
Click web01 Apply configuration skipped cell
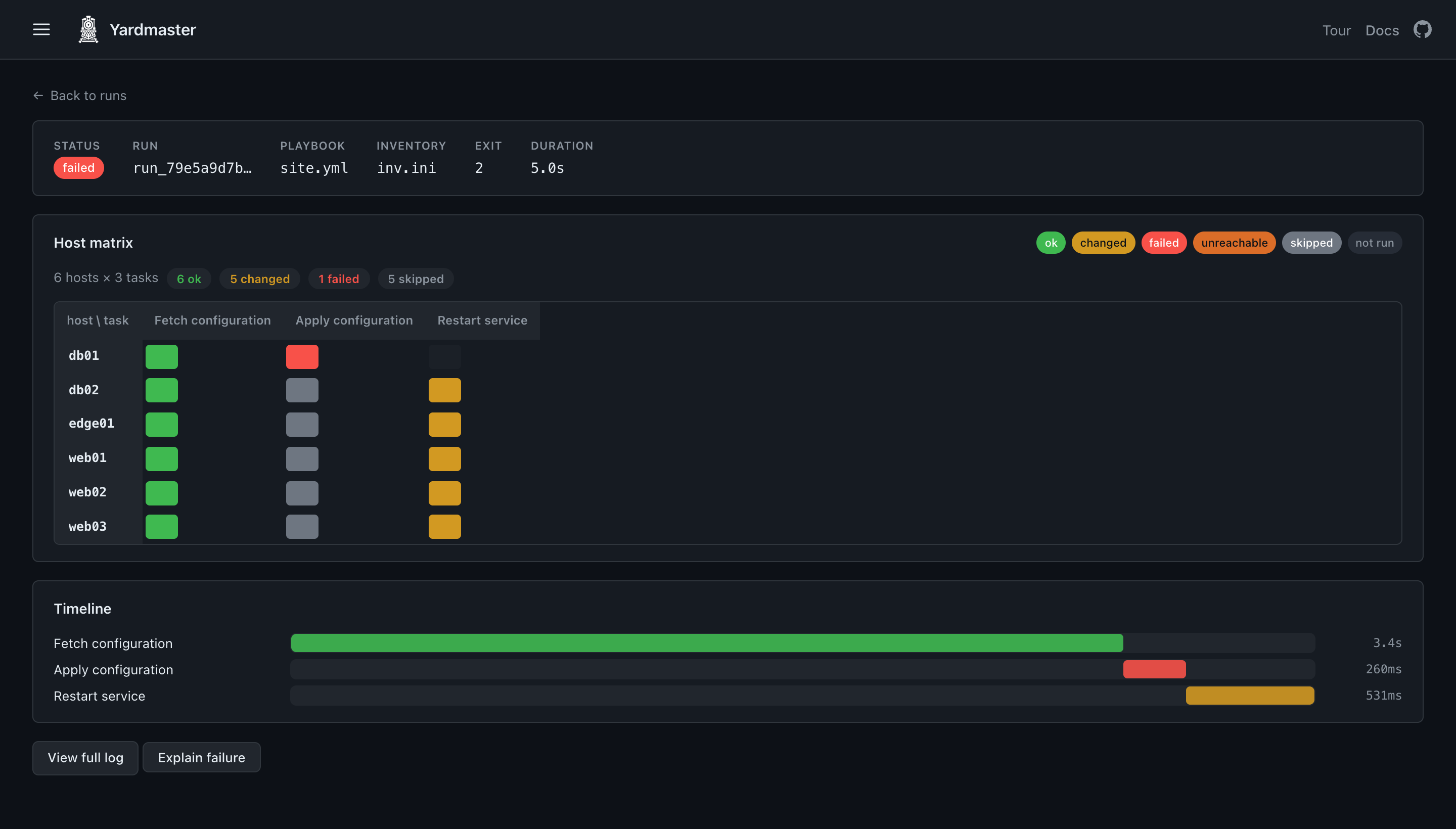point(302,459)
